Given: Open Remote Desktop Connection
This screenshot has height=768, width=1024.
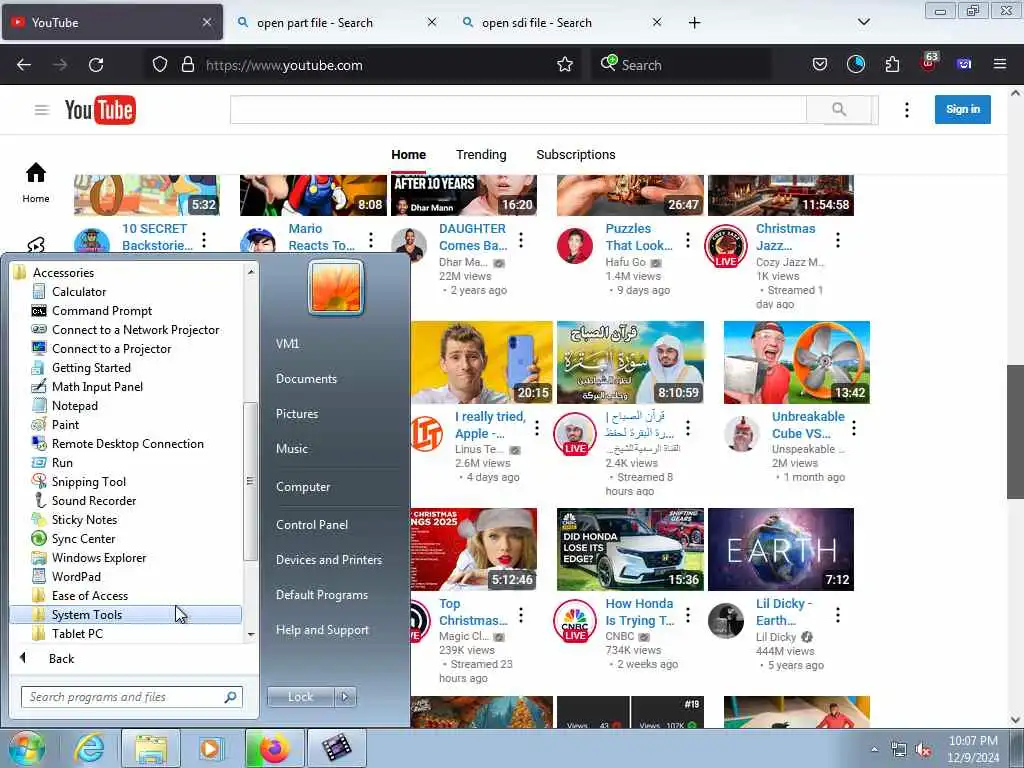Looking at the screenshot, I should pos(127,443).
